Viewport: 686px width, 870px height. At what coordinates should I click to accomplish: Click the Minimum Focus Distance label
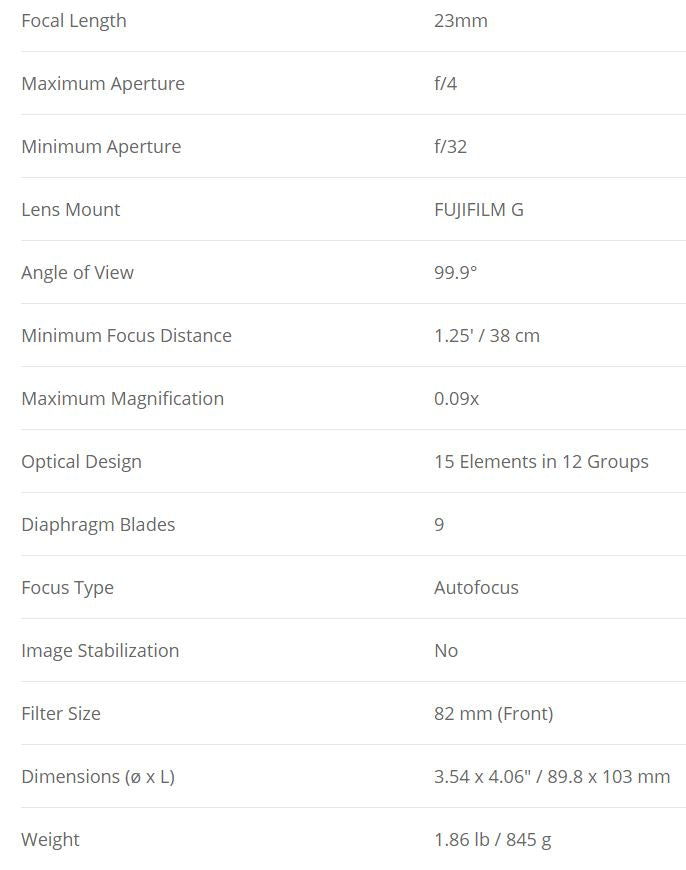[x=126, y=336]
